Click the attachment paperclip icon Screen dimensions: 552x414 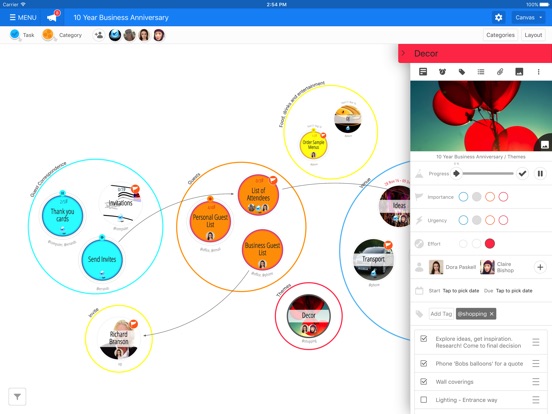click(x=500, y=72)
